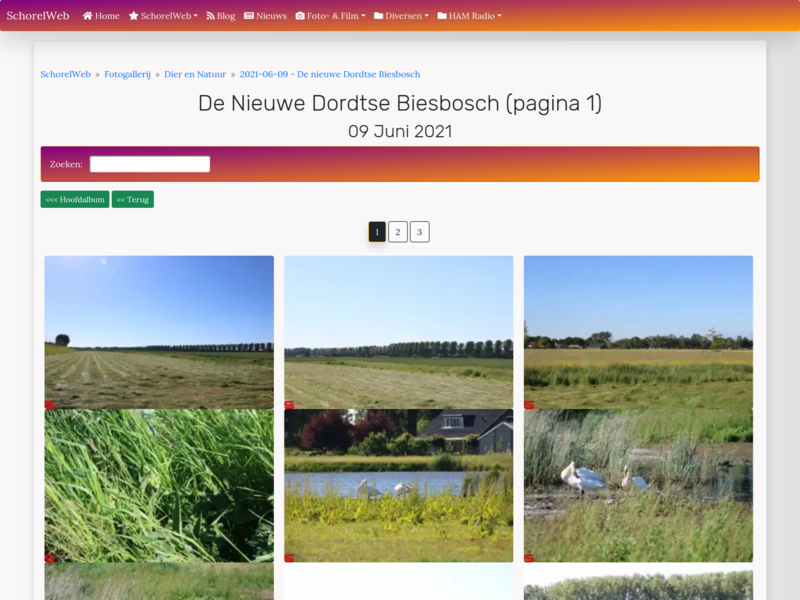Click the newspaper icon beside Nieuws
Screen dimensions: 800x600
tap(249, 16)
